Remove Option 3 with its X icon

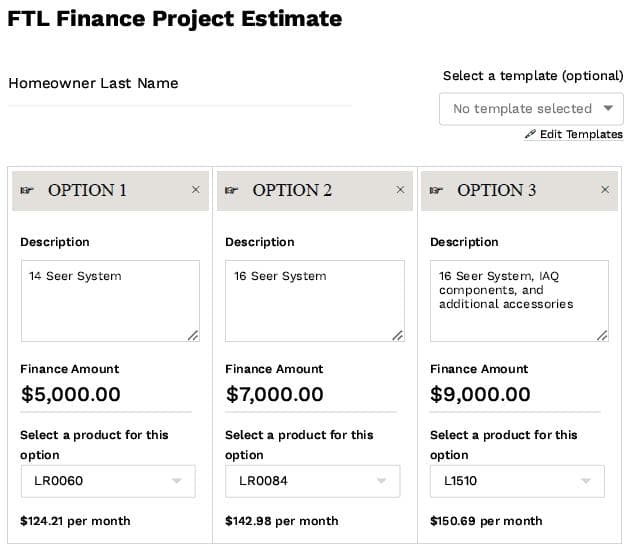coord(605,190)
